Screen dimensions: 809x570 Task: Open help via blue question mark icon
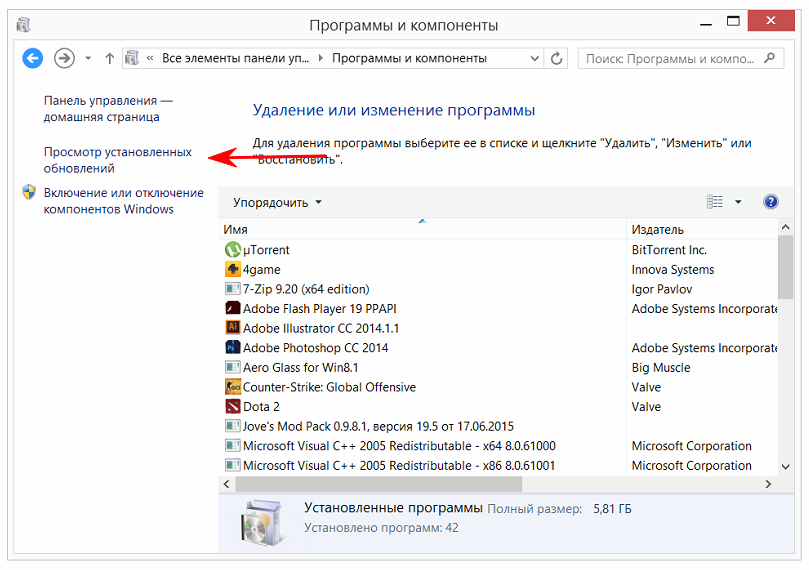point(770,202)
